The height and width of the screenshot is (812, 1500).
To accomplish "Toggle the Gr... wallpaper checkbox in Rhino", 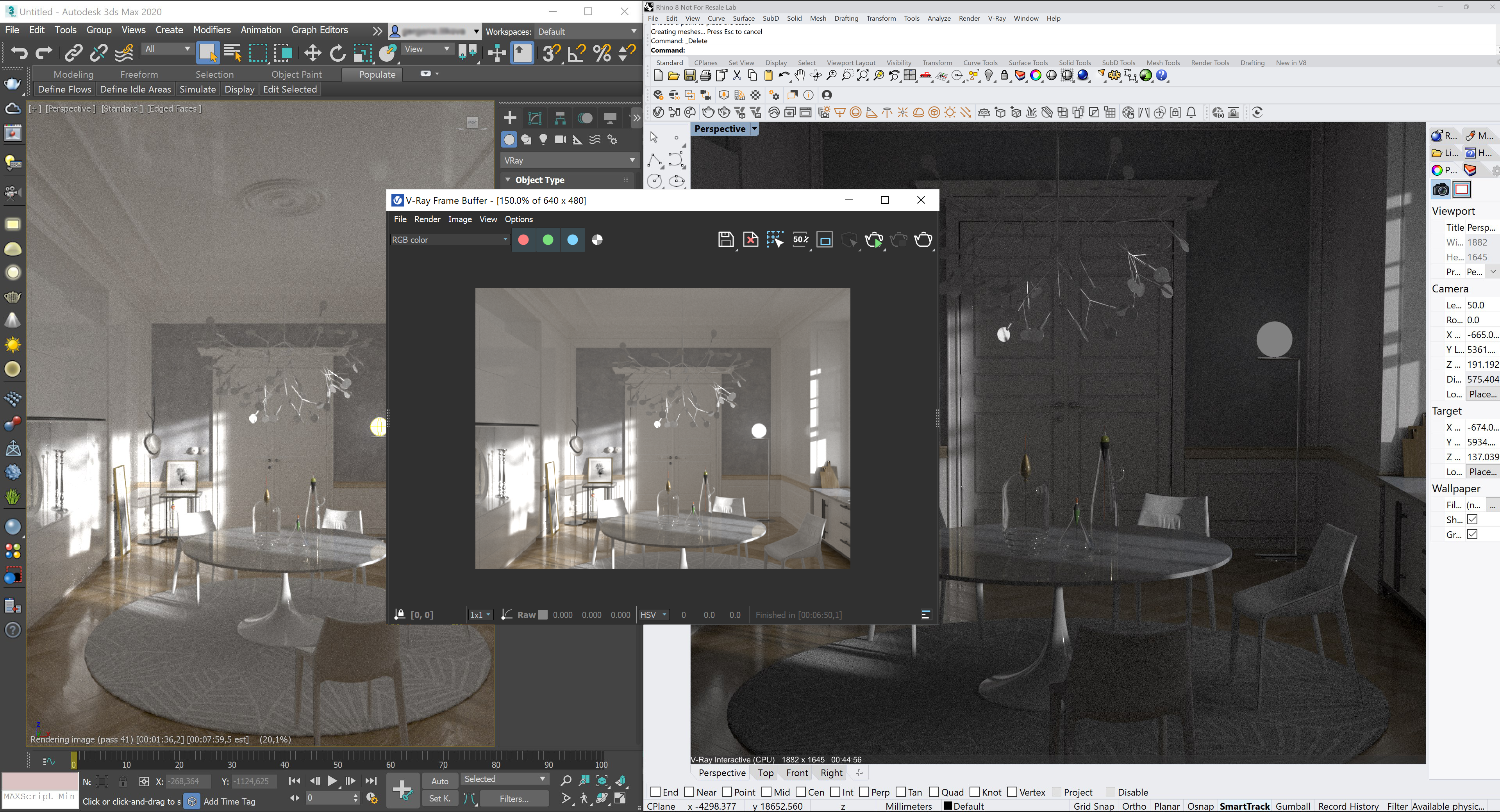I will [x=1472, y=534].
